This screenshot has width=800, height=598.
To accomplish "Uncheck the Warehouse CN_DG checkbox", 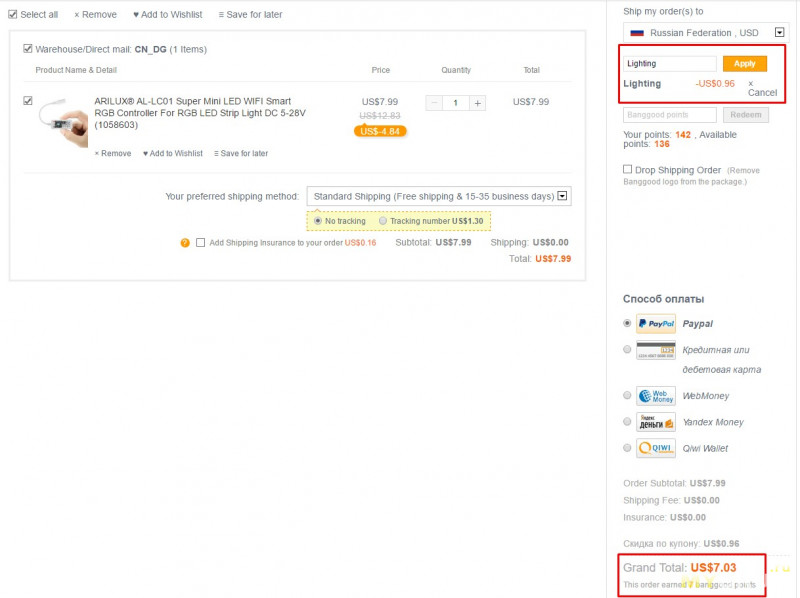I will [x=28, y=49].
